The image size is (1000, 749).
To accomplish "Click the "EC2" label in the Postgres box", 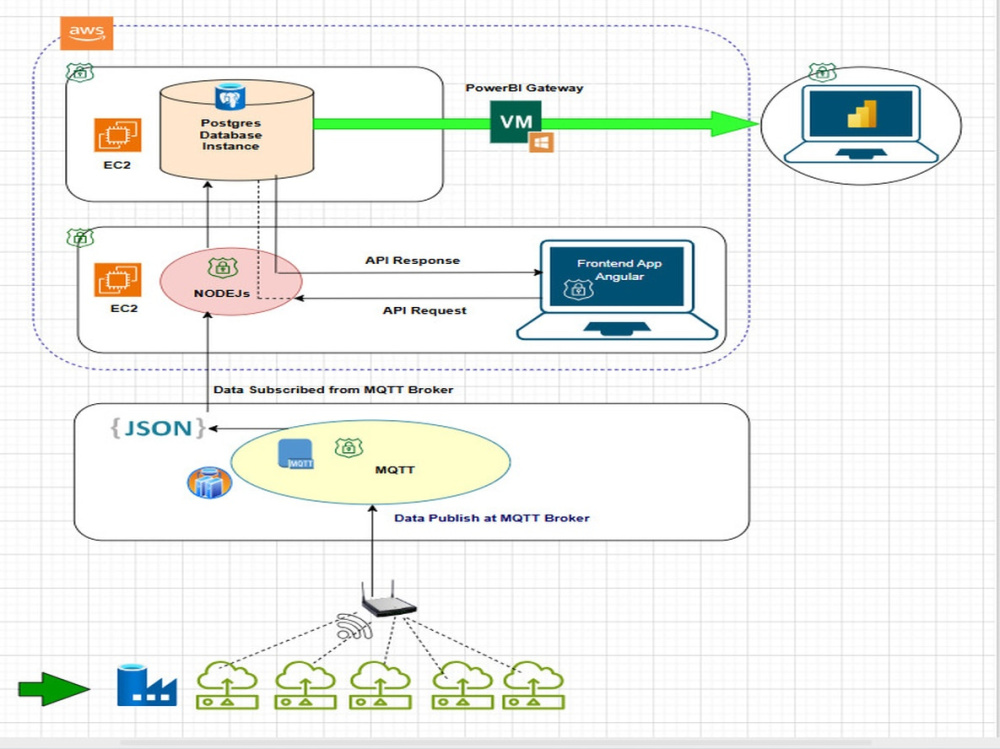I will click(117, 165).
